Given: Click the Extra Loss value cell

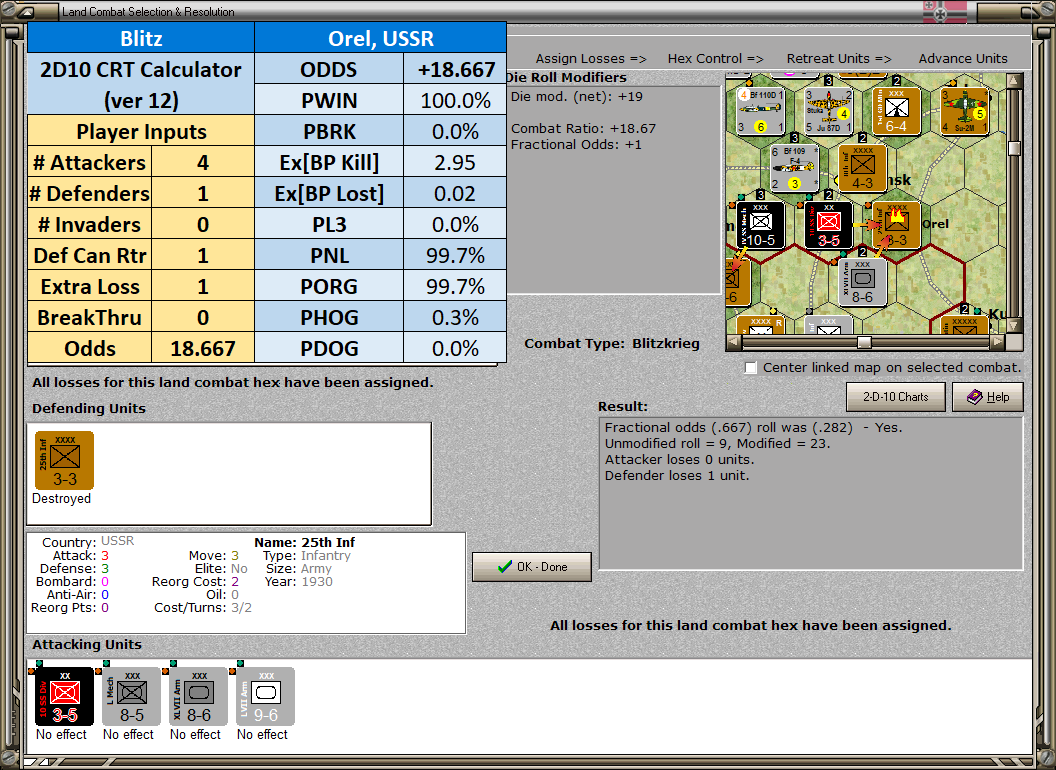Looking at the screenshot, I should [x=203, y=286].
